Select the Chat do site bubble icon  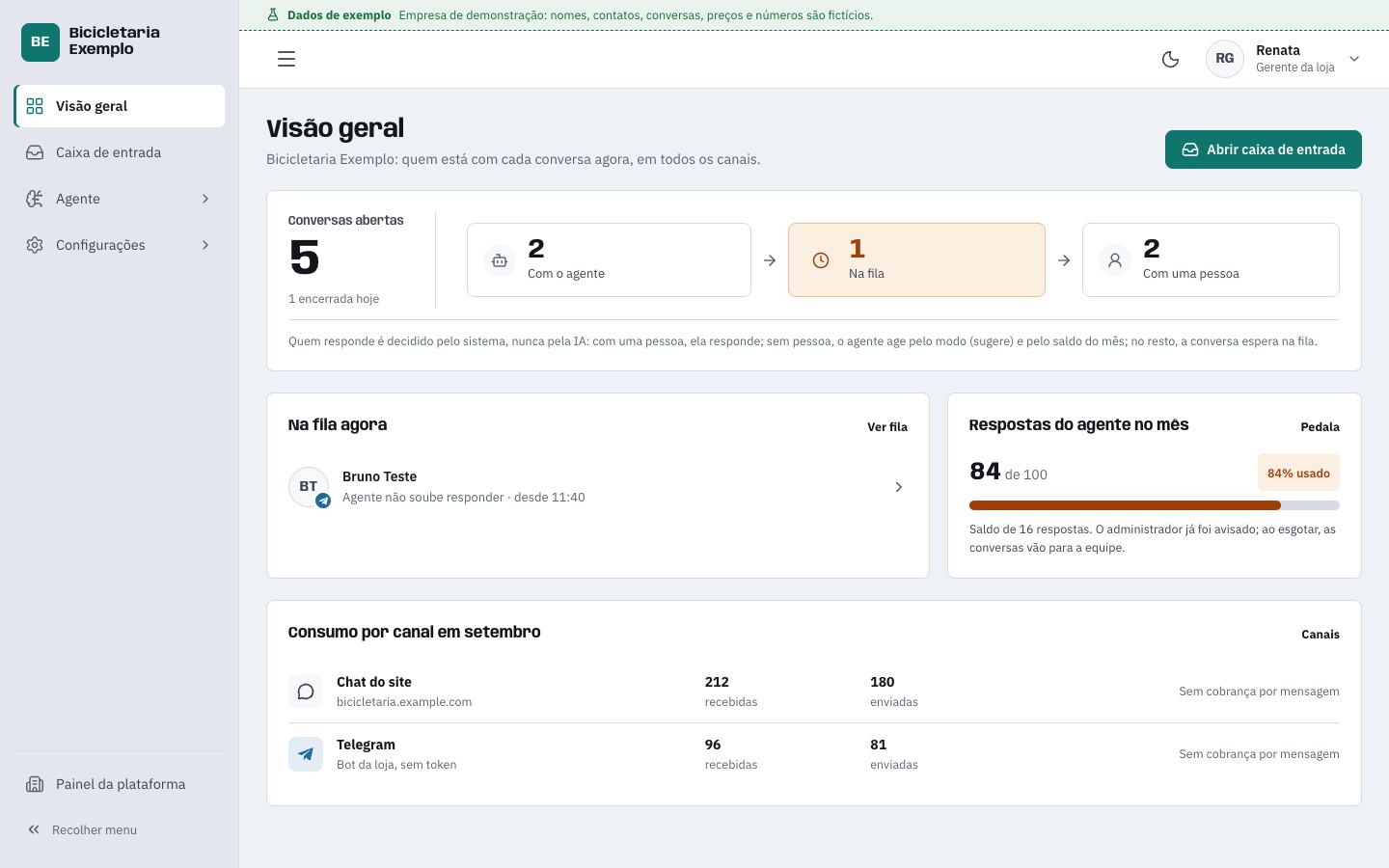click(x=306, y=692)
